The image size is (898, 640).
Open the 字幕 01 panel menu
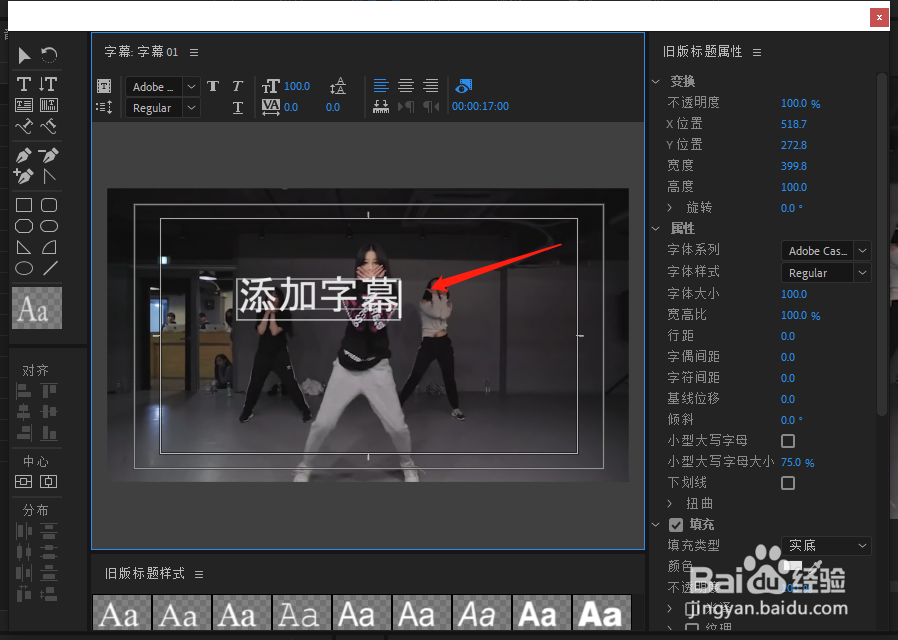coord(194,53)
